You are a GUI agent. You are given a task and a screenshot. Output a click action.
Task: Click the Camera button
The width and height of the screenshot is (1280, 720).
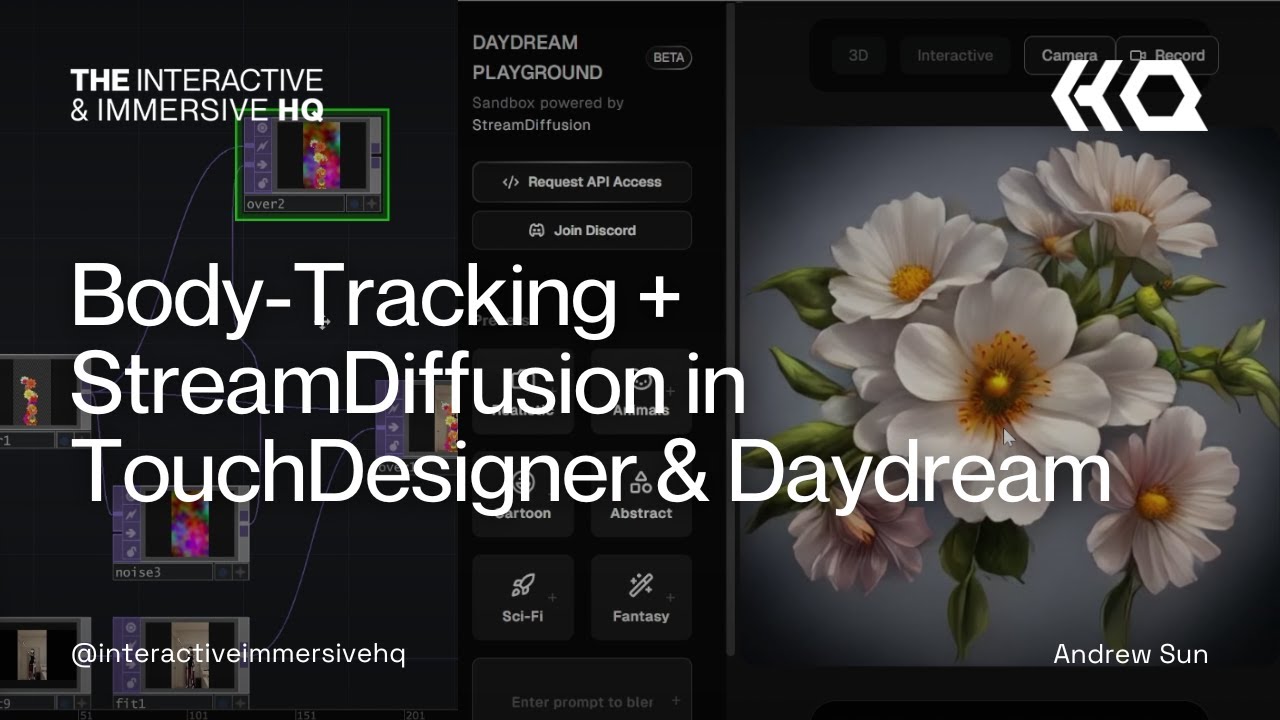(1069, 56)
